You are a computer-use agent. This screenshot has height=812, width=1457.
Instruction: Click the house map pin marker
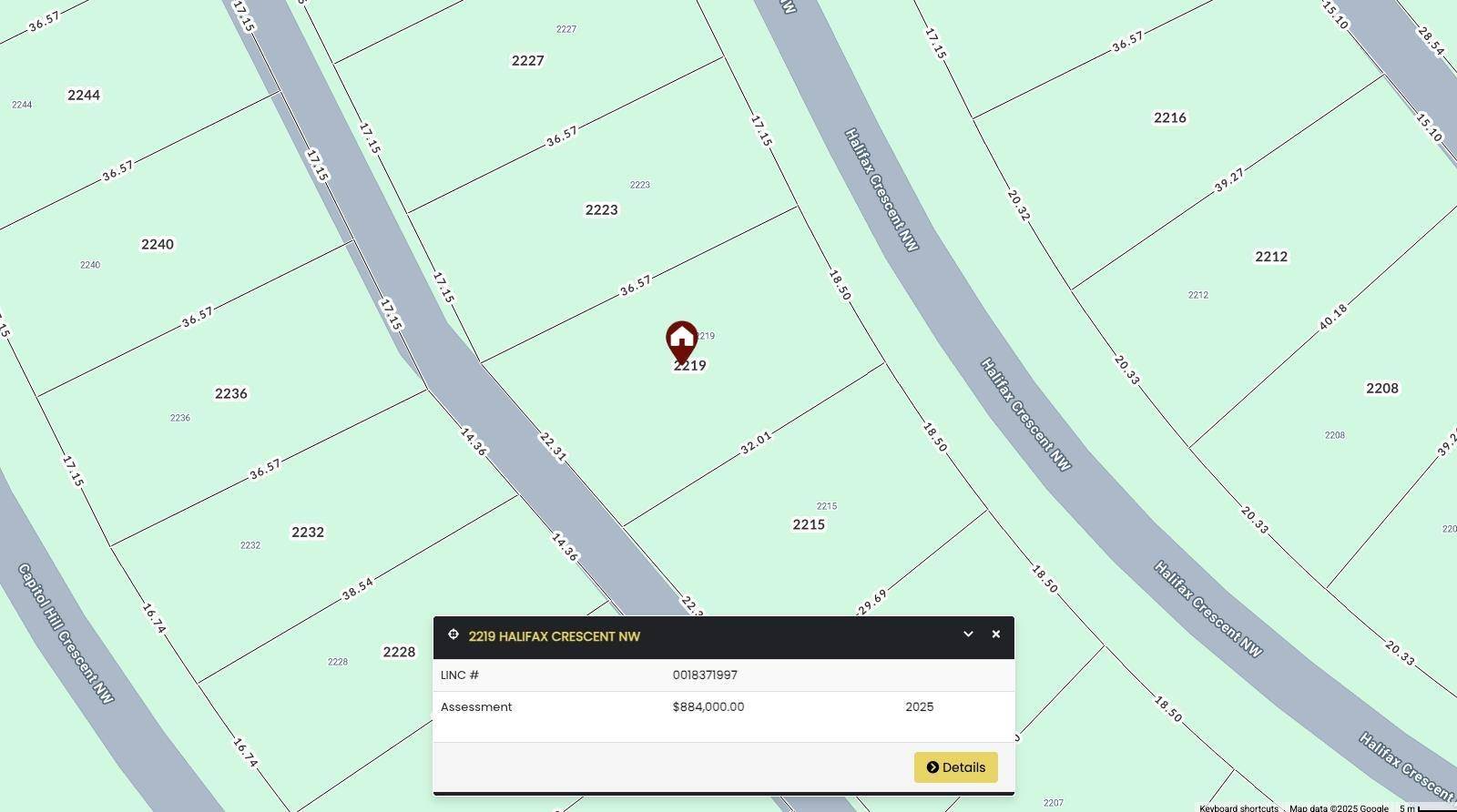click(681, 342)
